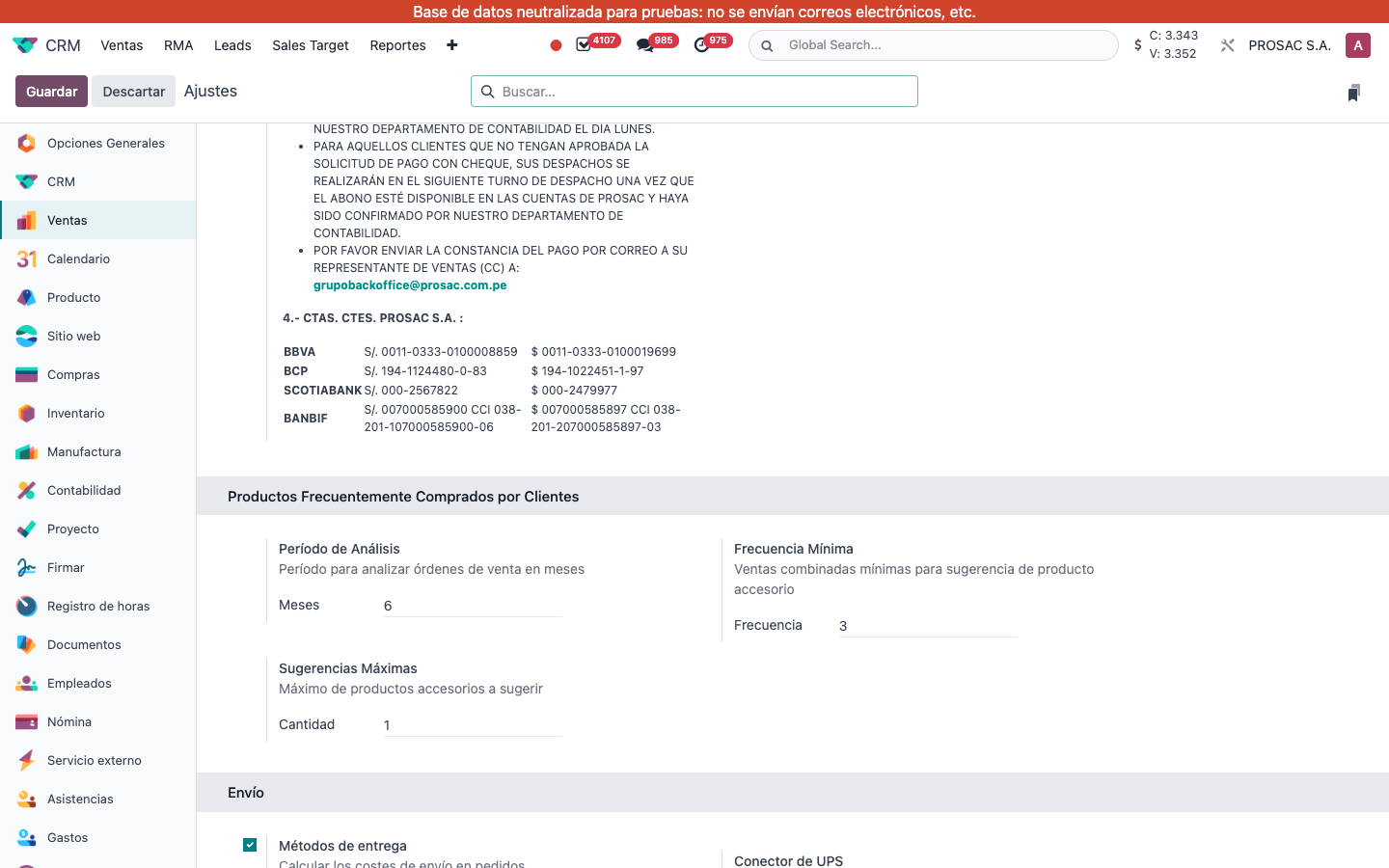The width and height of the screenshot is (1389, 868).
Task: Add new menu with plus icon
Action: coord(452,45)
